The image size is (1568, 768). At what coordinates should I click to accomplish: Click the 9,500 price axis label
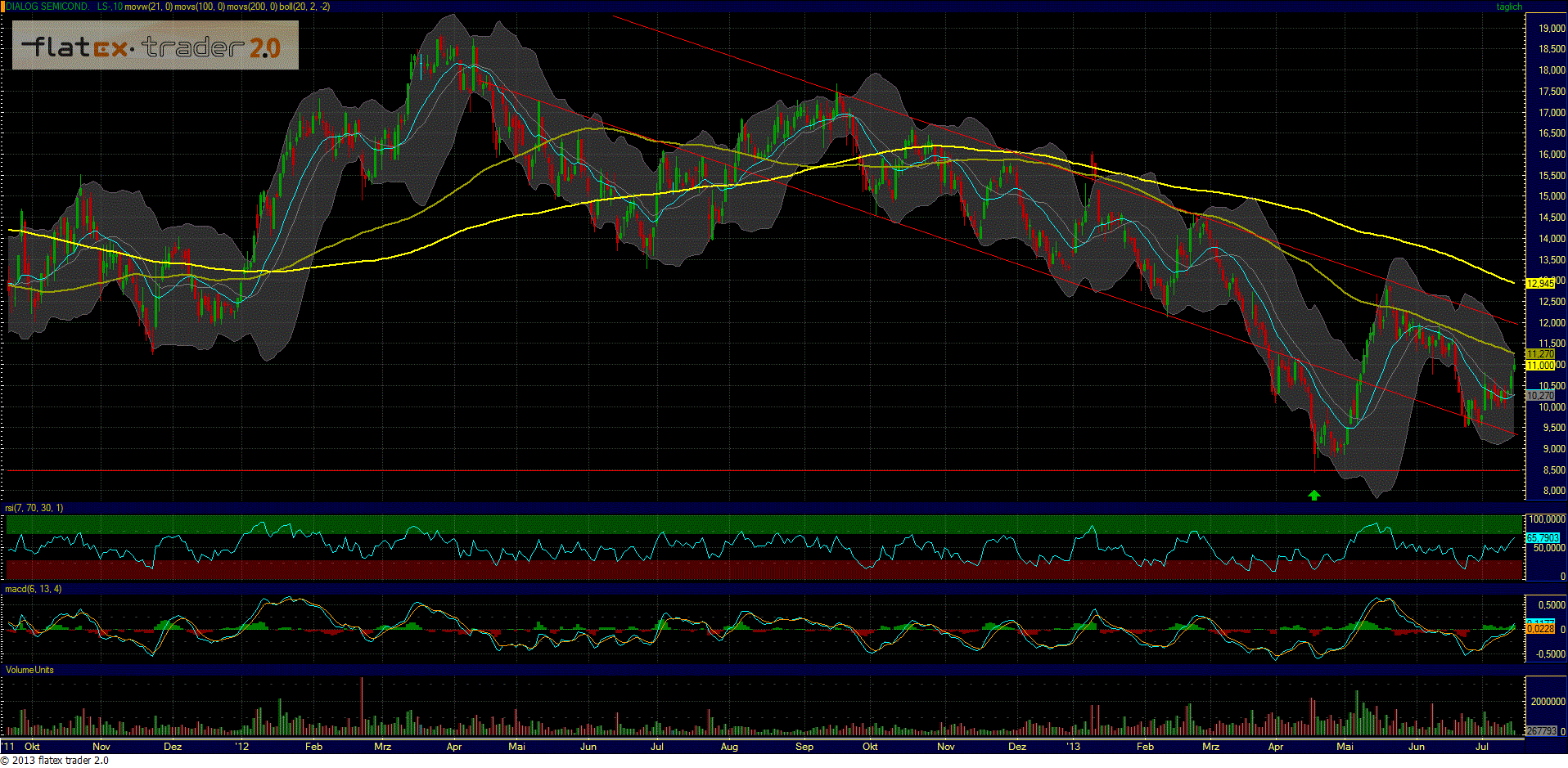[x=1555, y=428]
